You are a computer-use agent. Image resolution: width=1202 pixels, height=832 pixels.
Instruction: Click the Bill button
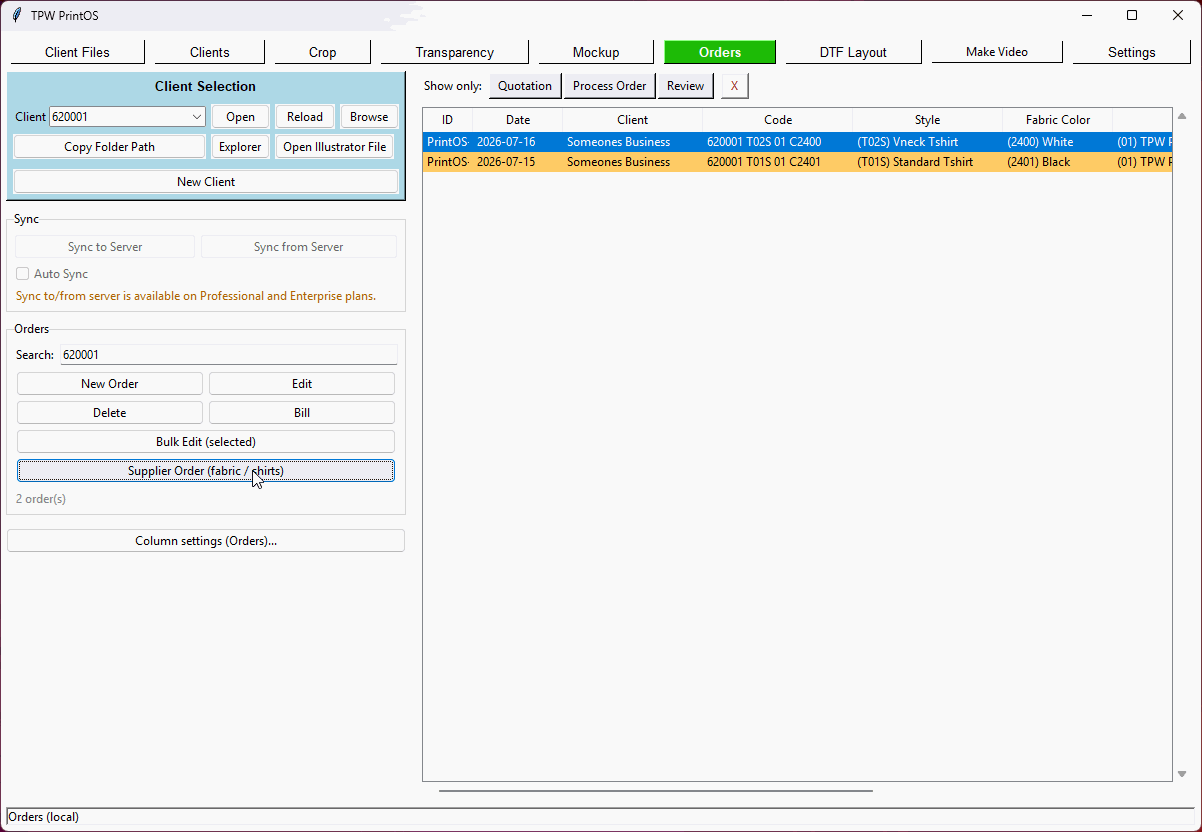[302, 413]
